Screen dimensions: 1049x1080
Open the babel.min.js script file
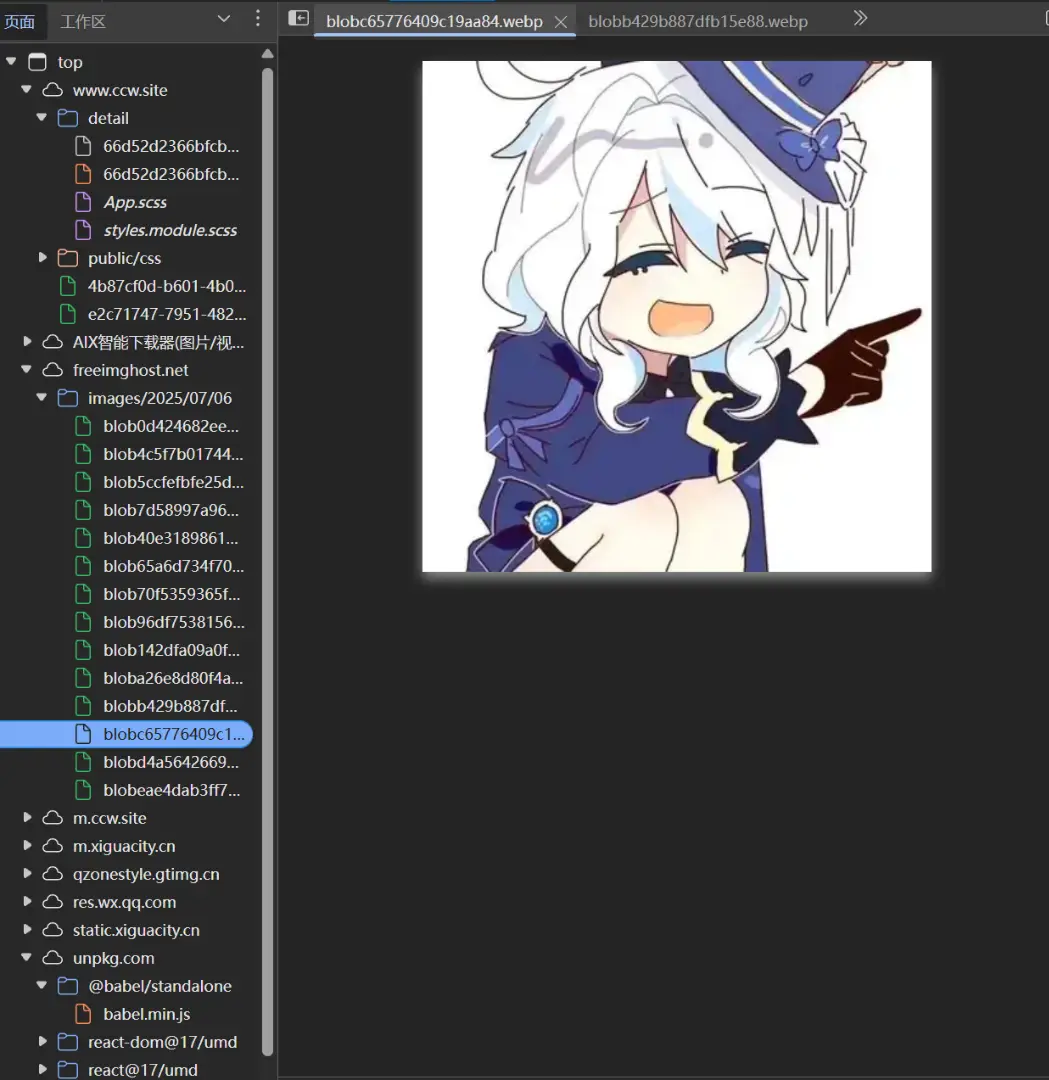coord(147,1014)
